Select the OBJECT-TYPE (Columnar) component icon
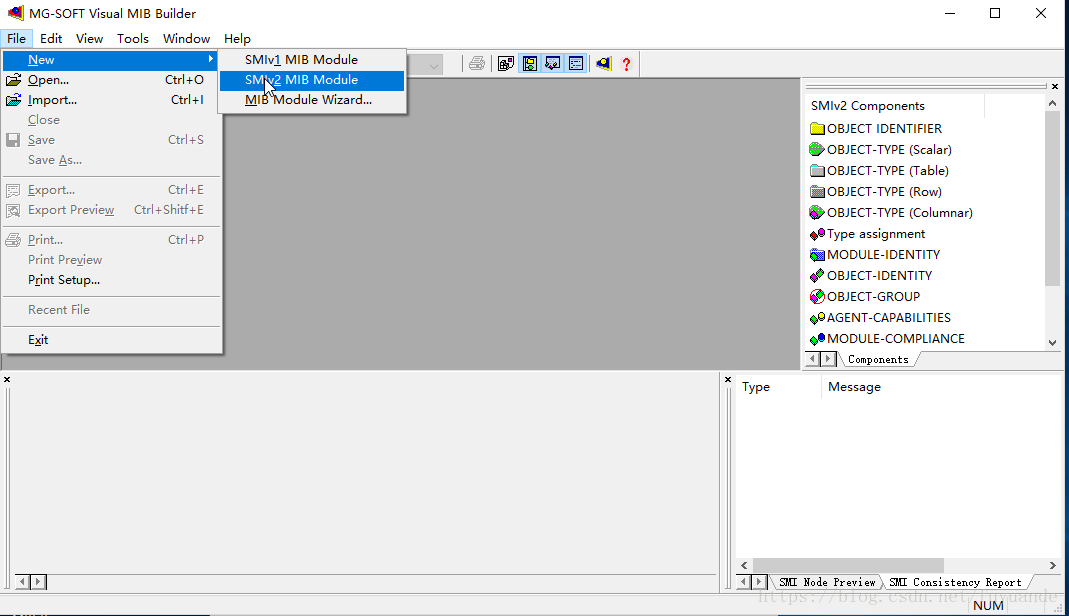 817,213
